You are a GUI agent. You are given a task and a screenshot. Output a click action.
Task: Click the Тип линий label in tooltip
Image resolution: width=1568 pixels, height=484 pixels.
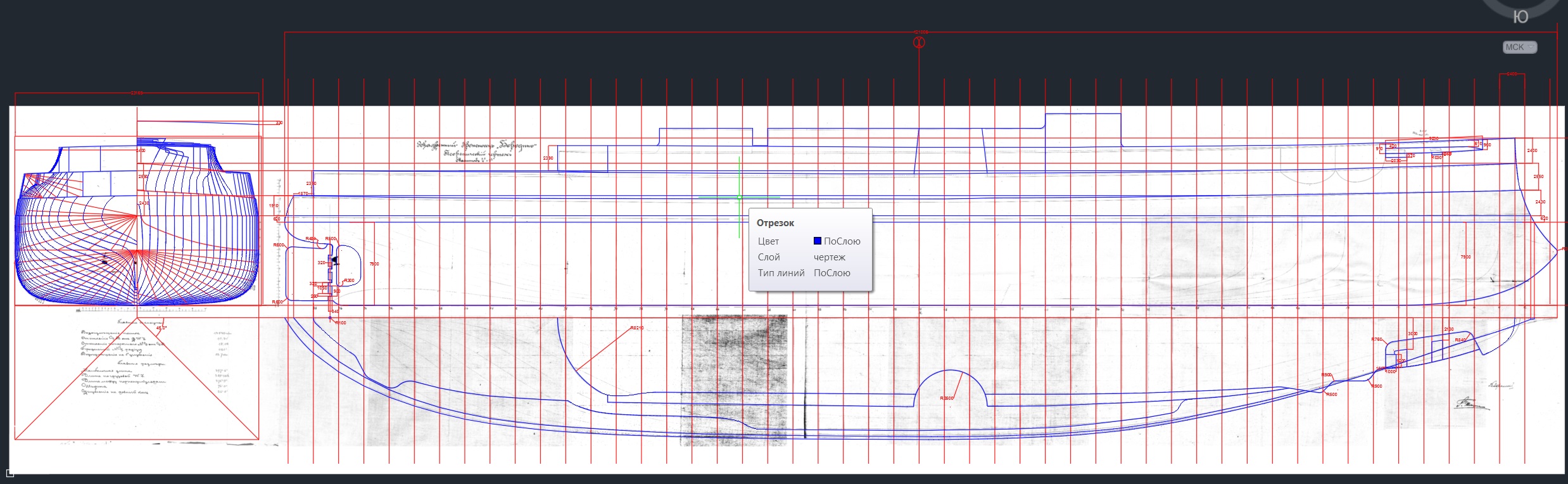pos(781,273)
